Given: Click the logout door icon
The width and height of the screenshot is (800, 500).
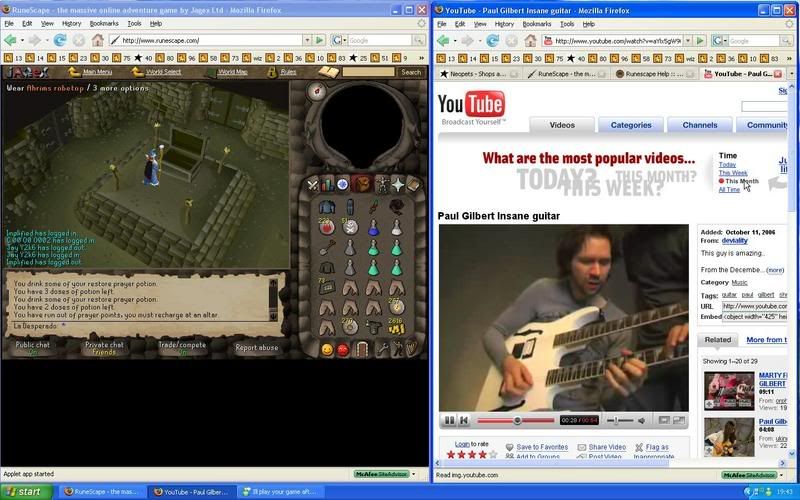Looking at the screenshot, I should click(362, 349).
